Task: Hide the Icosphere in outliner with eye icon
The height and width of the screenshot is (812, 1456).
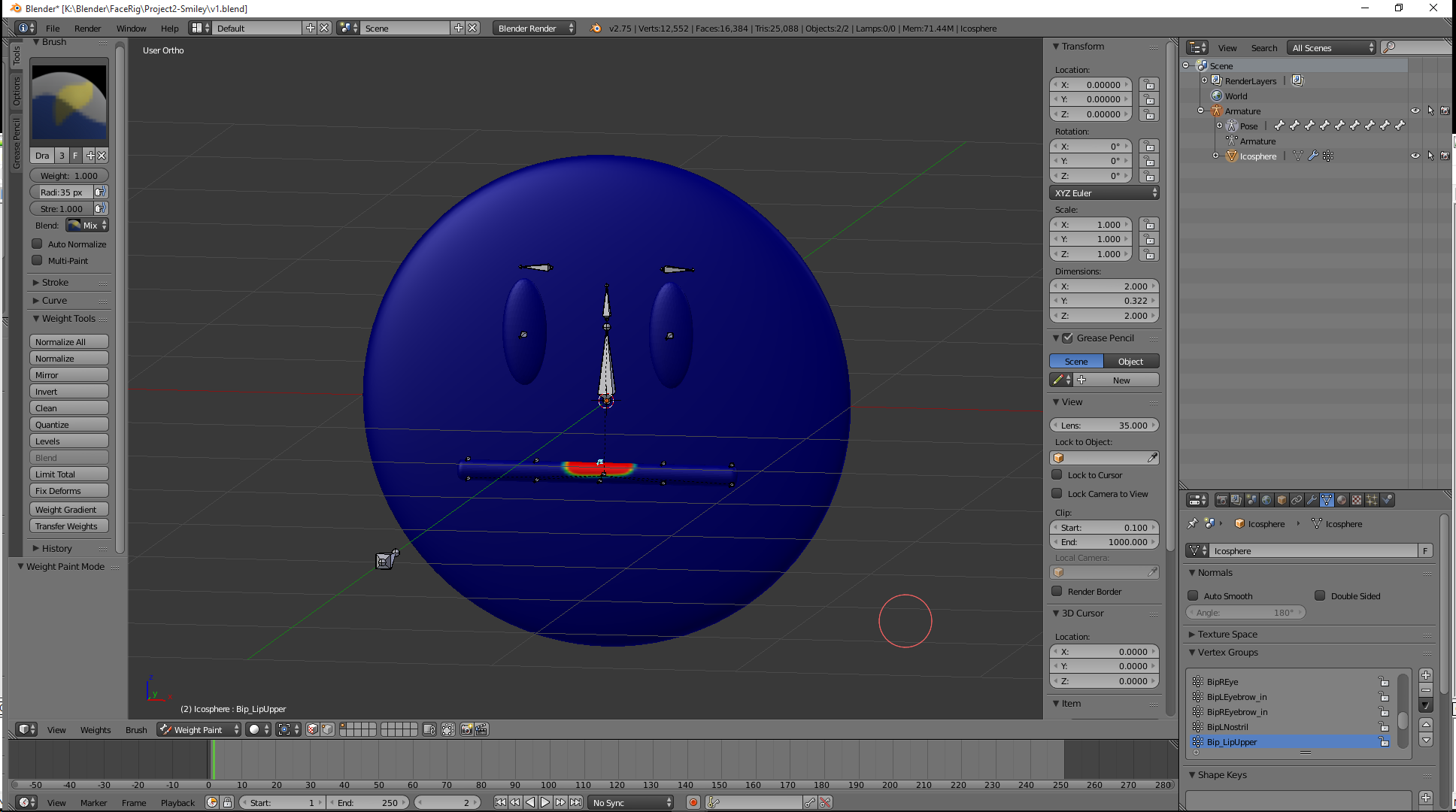Action: point(1415,156)
